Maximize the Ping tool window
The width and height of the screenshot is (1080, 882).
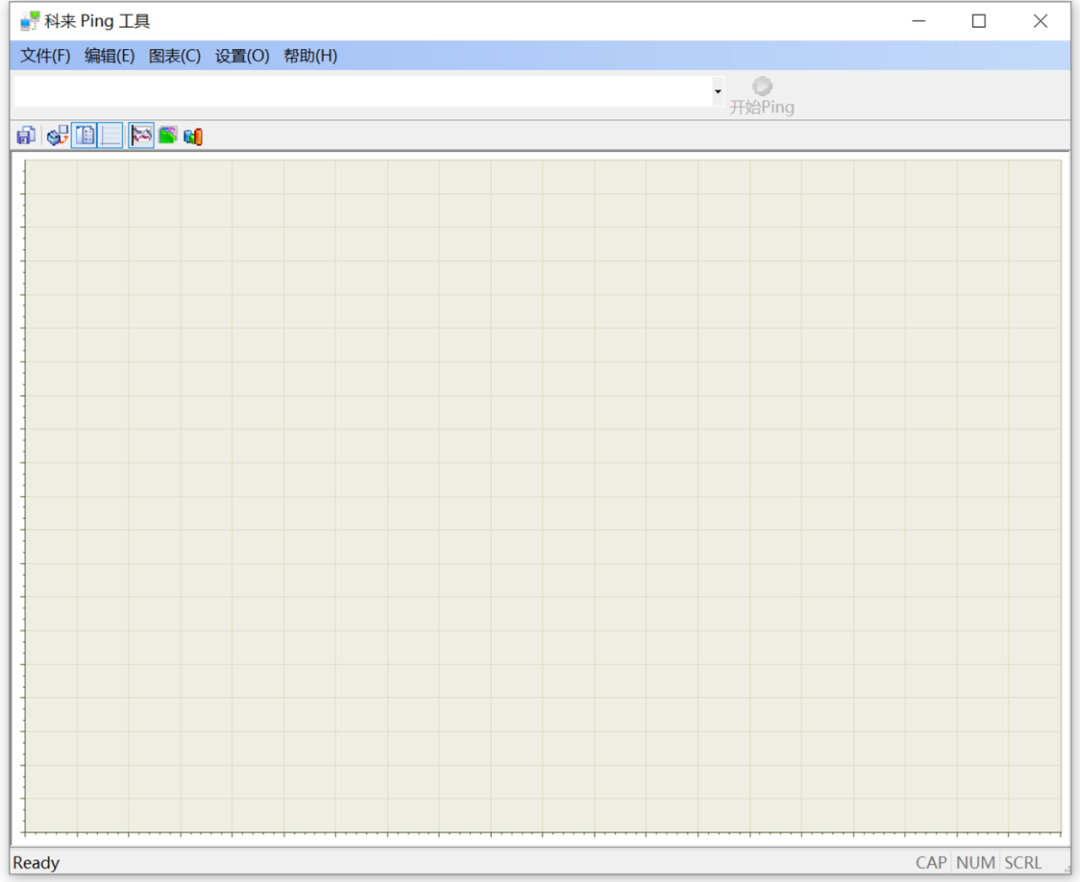point(979,21)
